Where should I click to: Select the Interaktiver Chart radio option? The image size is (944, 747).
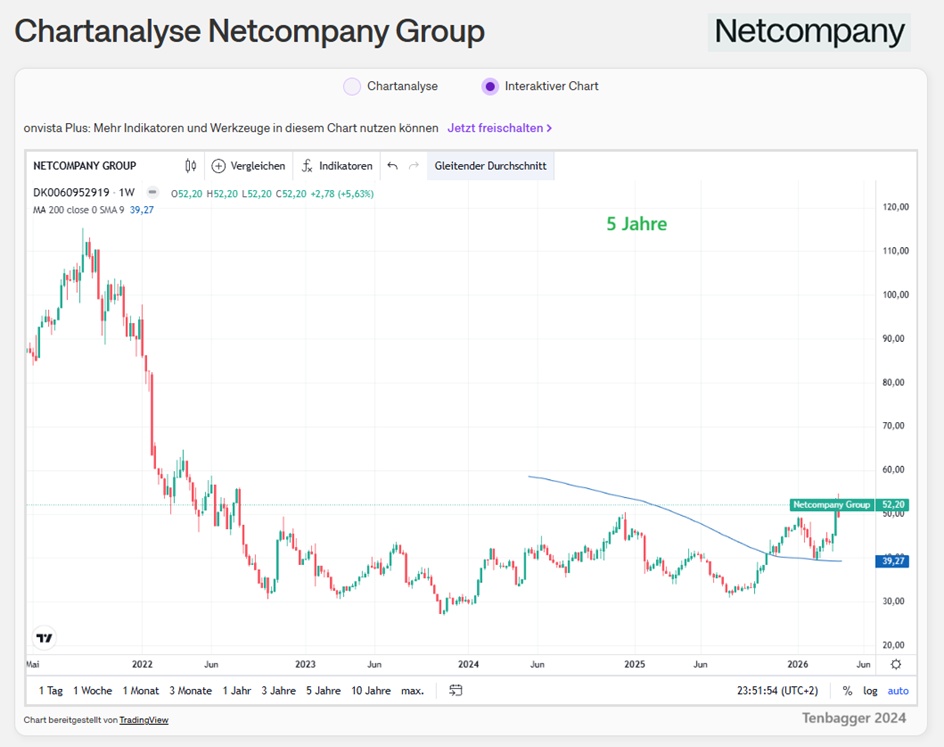(x=490, y=86)
